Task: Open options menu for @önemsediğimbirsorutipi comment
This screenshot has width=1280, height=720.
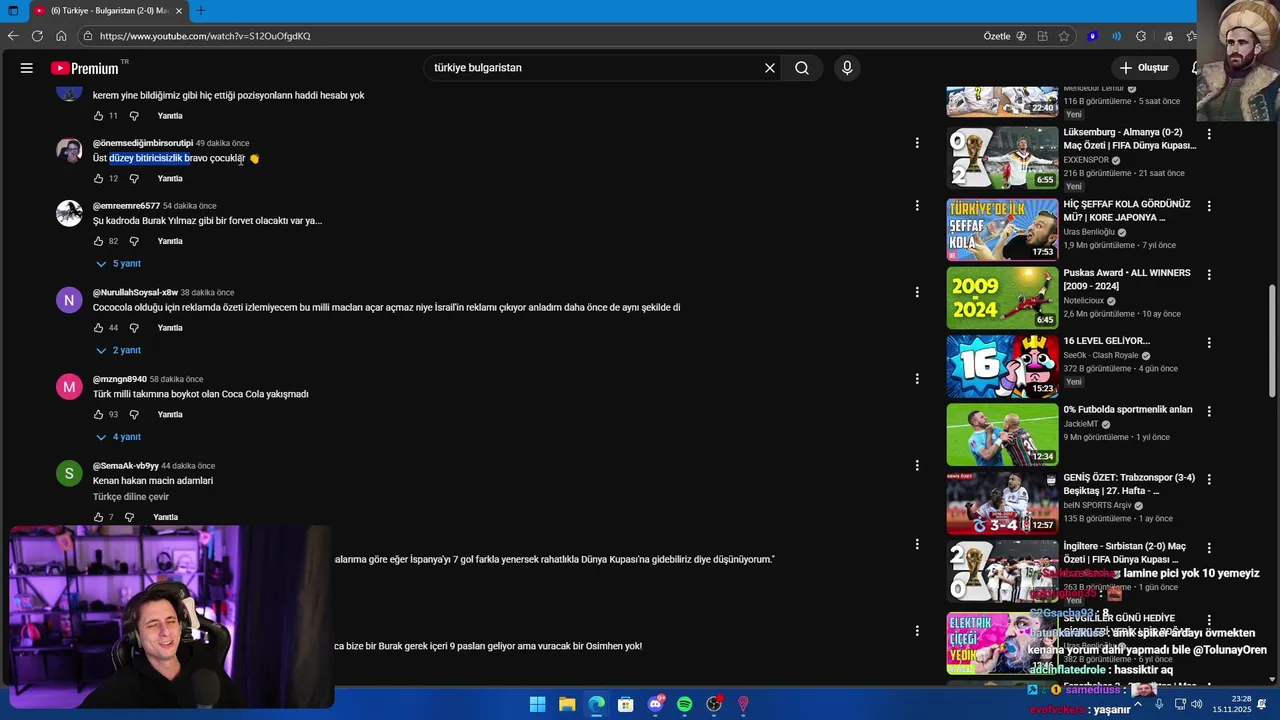Action: tap(917, 143)
